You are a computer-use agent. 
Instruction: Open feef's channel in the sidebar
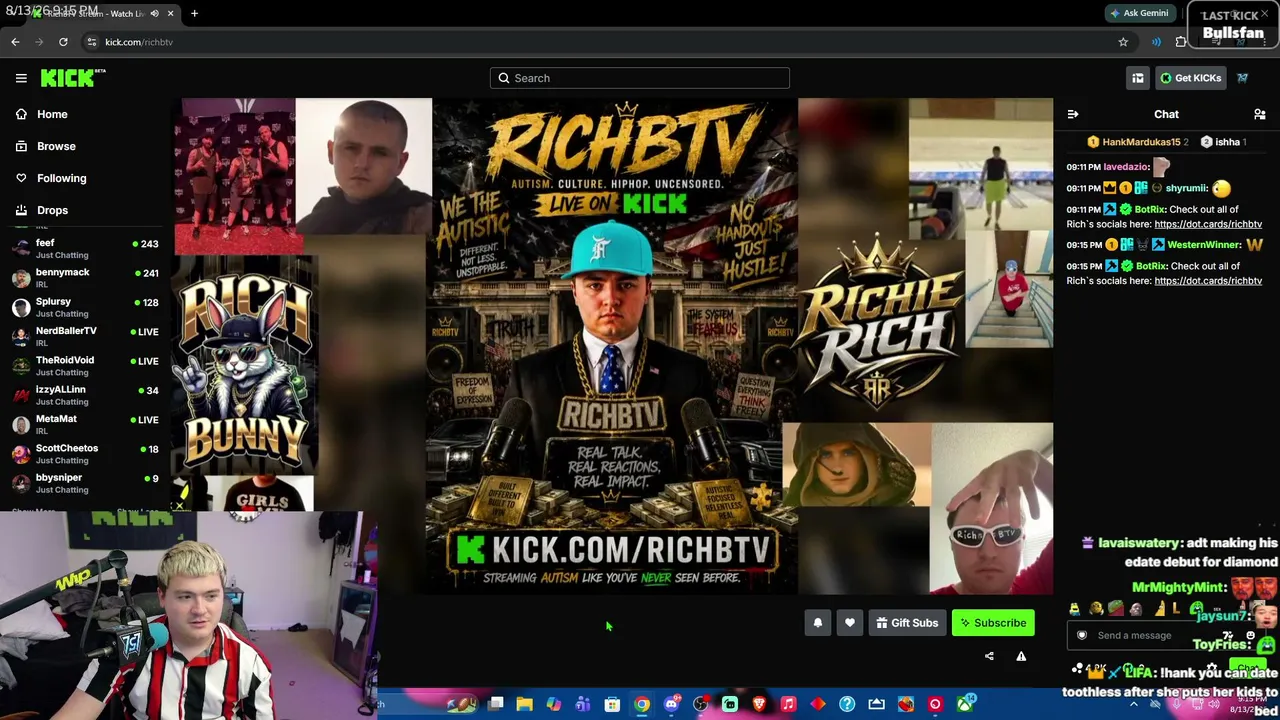[86, 248]
